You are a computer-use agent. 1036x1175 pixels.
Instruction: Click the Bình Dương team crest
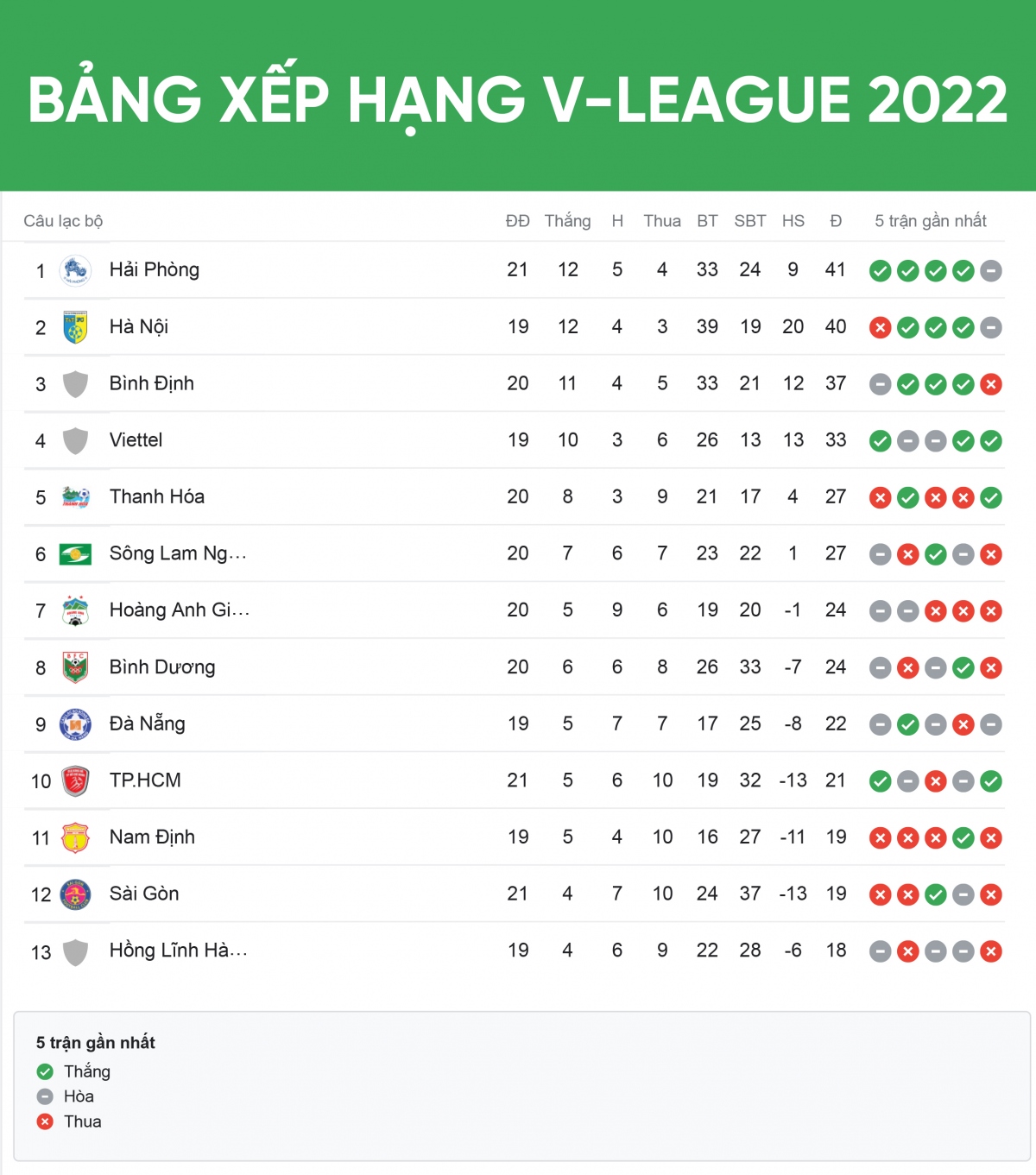pos(75,667)
